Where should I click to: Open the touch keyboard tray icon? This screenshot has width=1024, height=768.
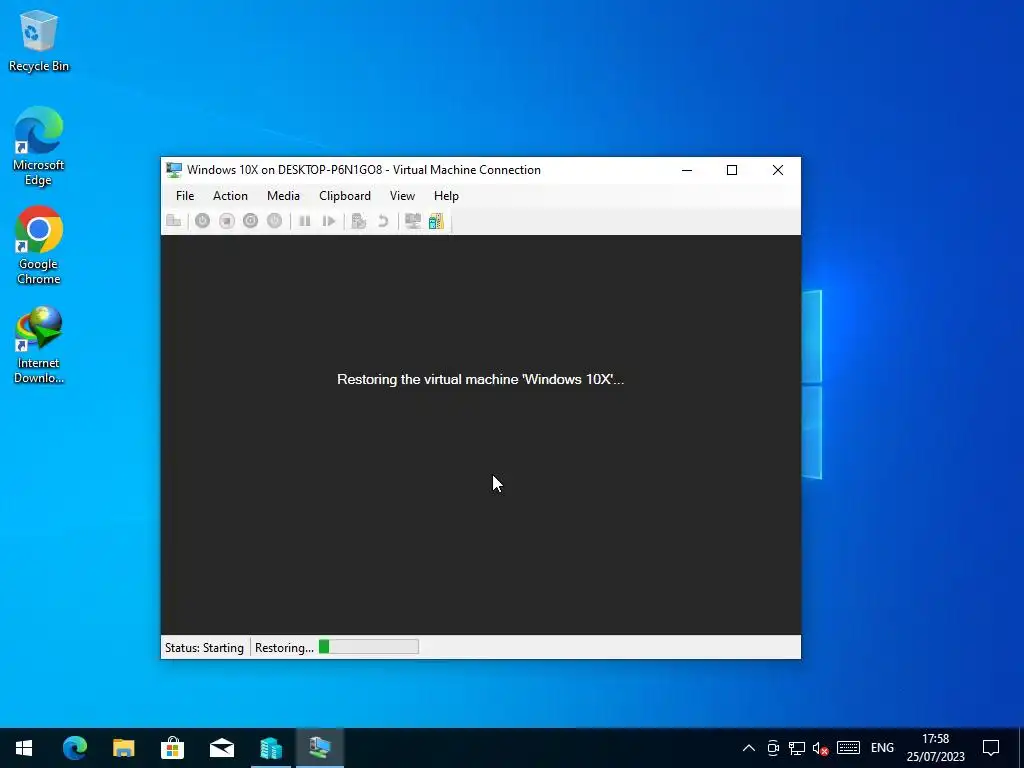(848, 748)
